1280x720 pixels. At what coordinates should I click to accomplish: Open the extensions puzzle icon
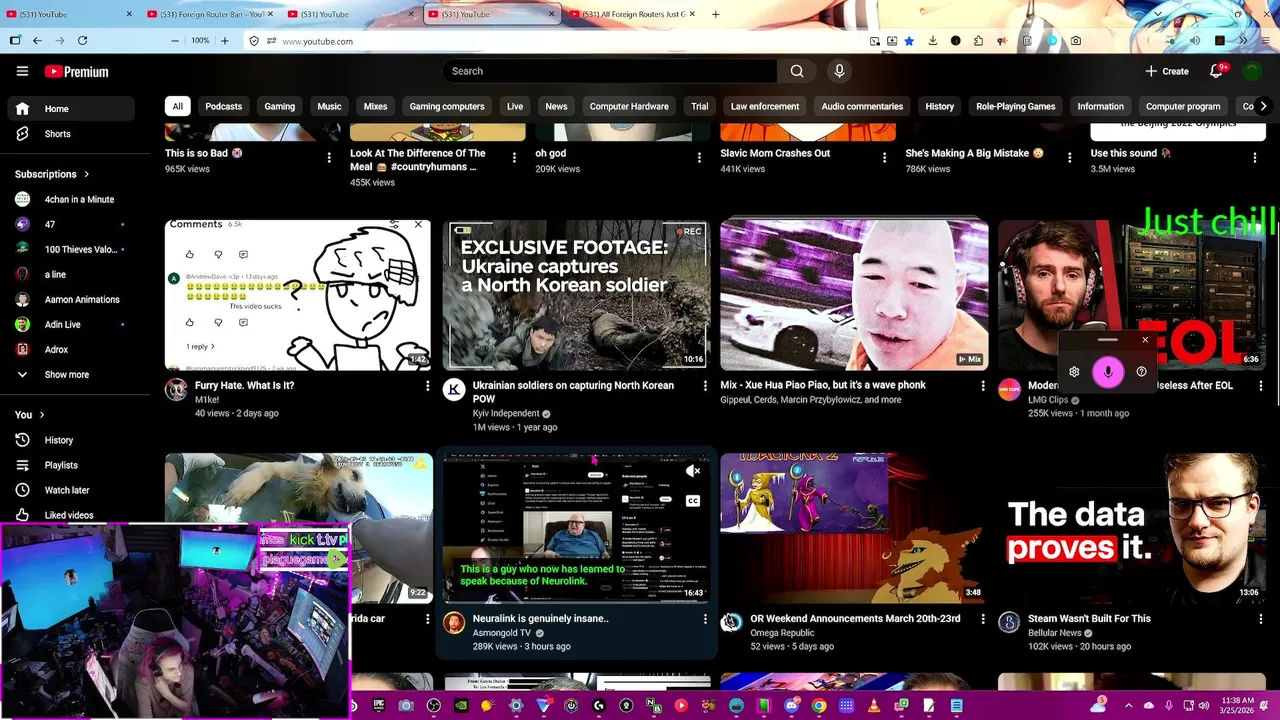coord(979,41)
